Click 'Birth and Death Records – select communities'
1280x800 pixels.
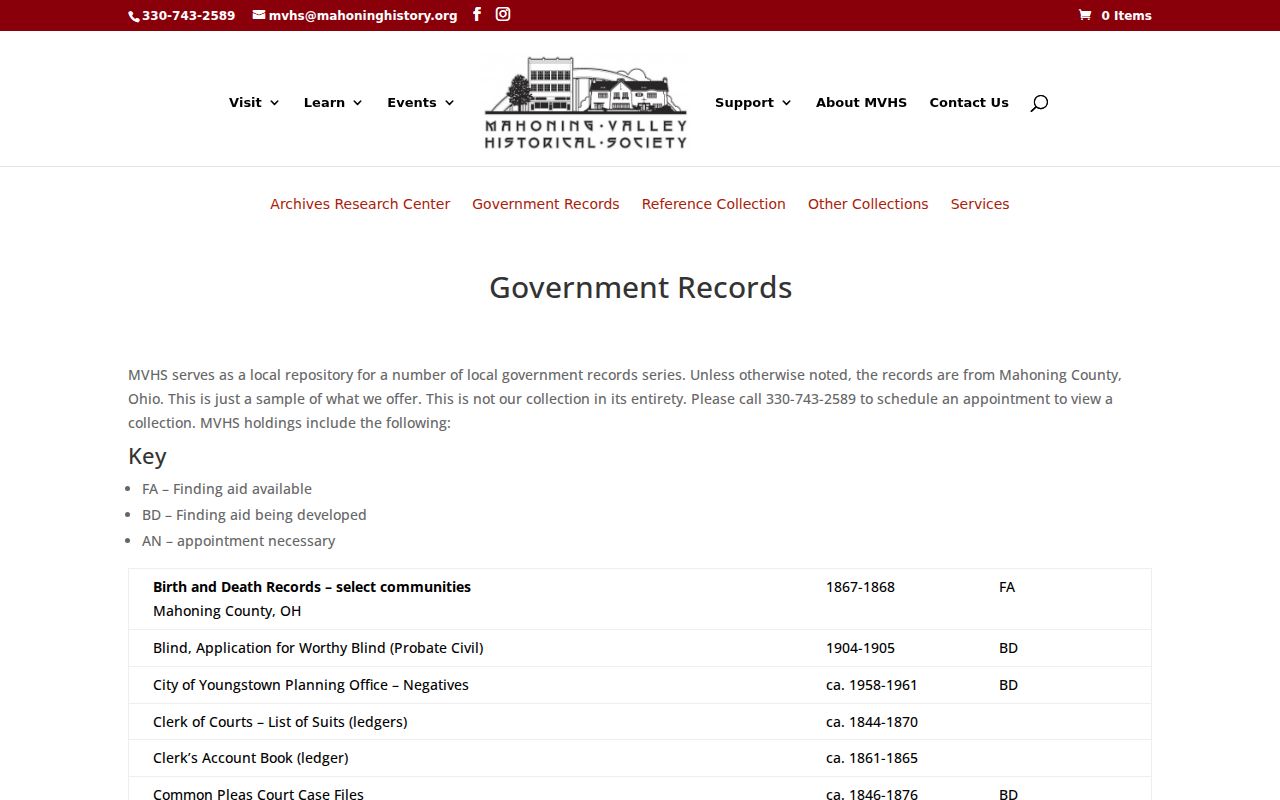coord(312,587)
